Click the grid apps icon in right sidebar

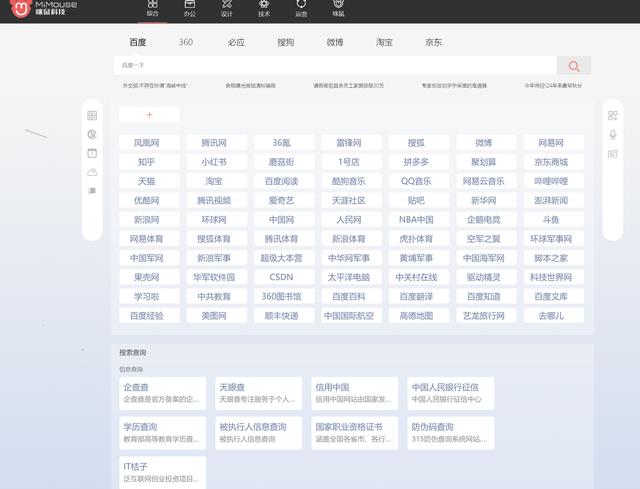(x=613, y=116)
